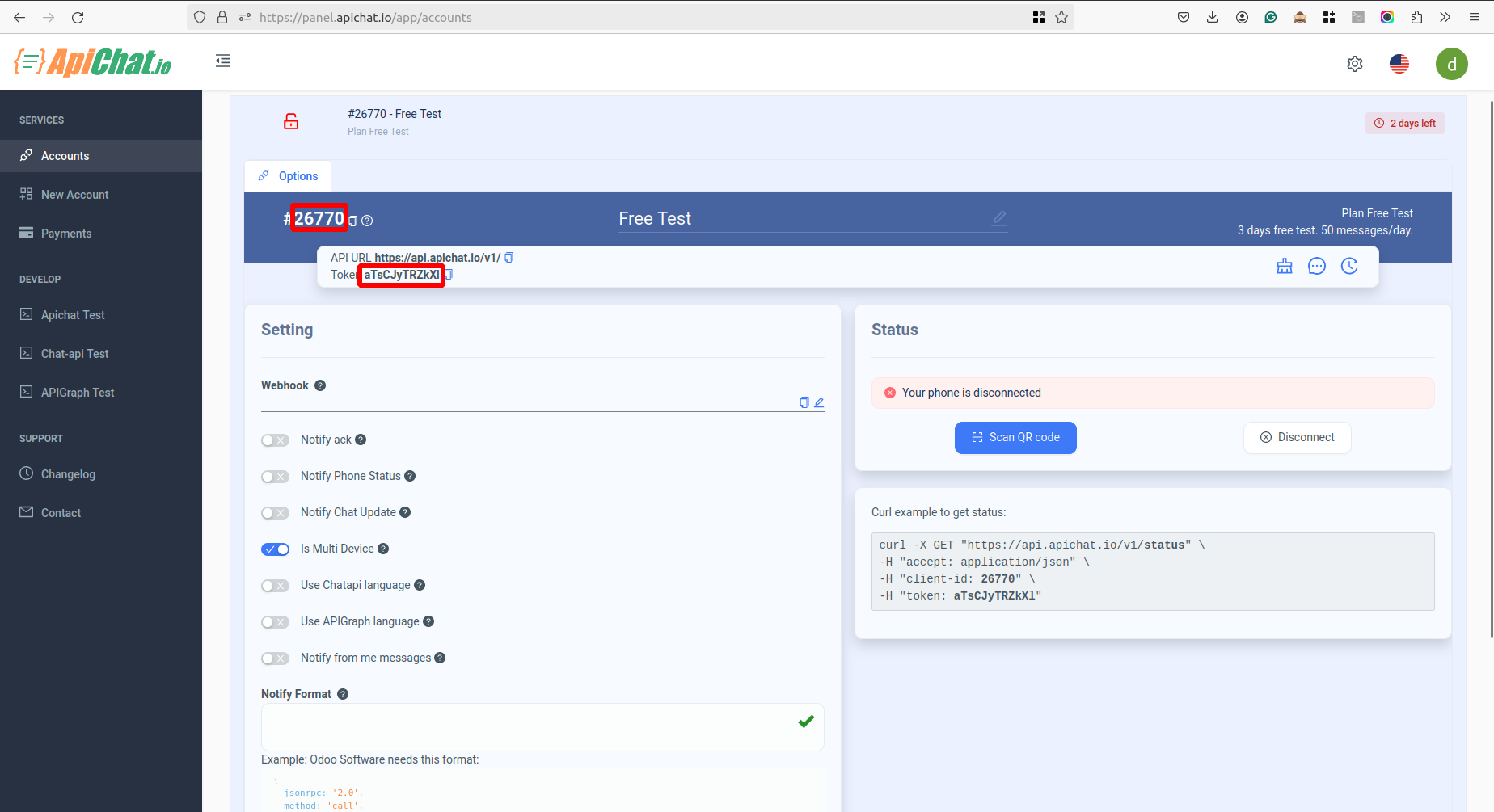Image resolution: width=1494 pixels, height=812 pixels.
Task: Show Use Chatapi language help icon
Action: [x=420, y=585]
